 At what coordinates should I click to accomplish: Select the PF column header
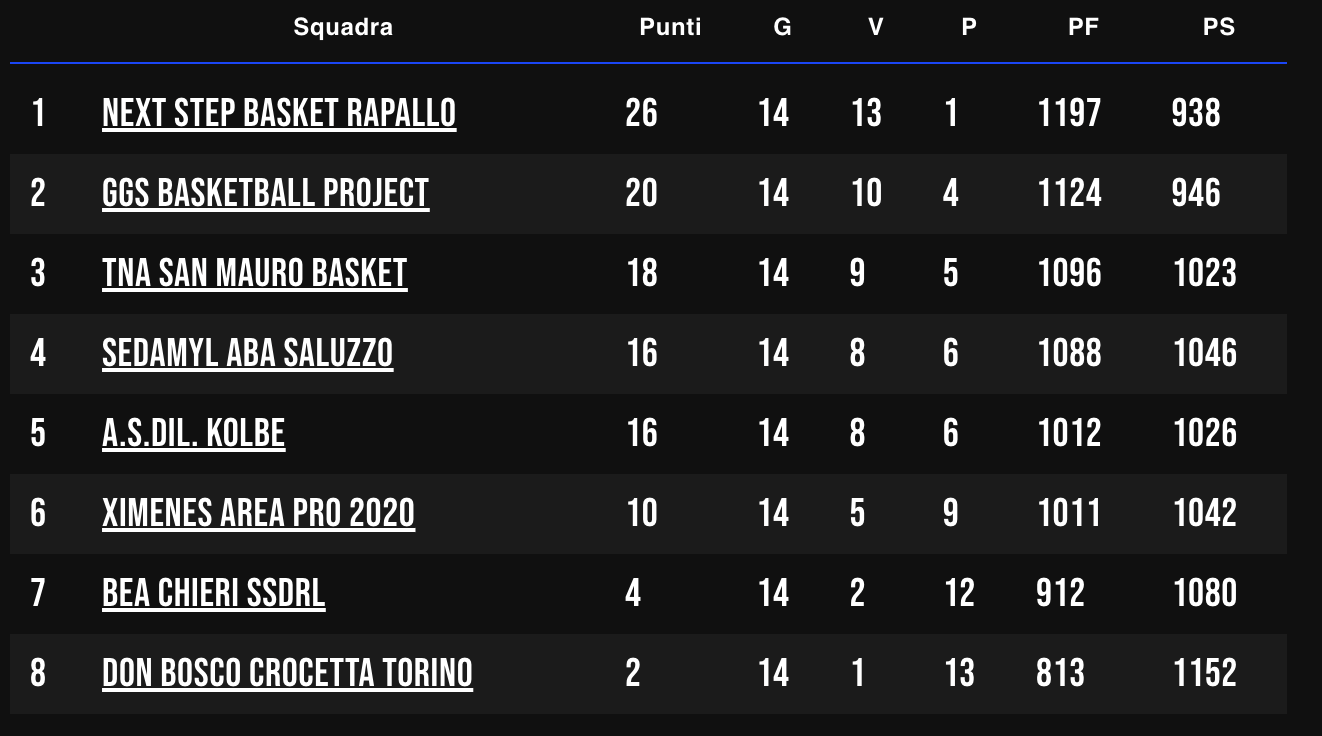point(1083,27)
